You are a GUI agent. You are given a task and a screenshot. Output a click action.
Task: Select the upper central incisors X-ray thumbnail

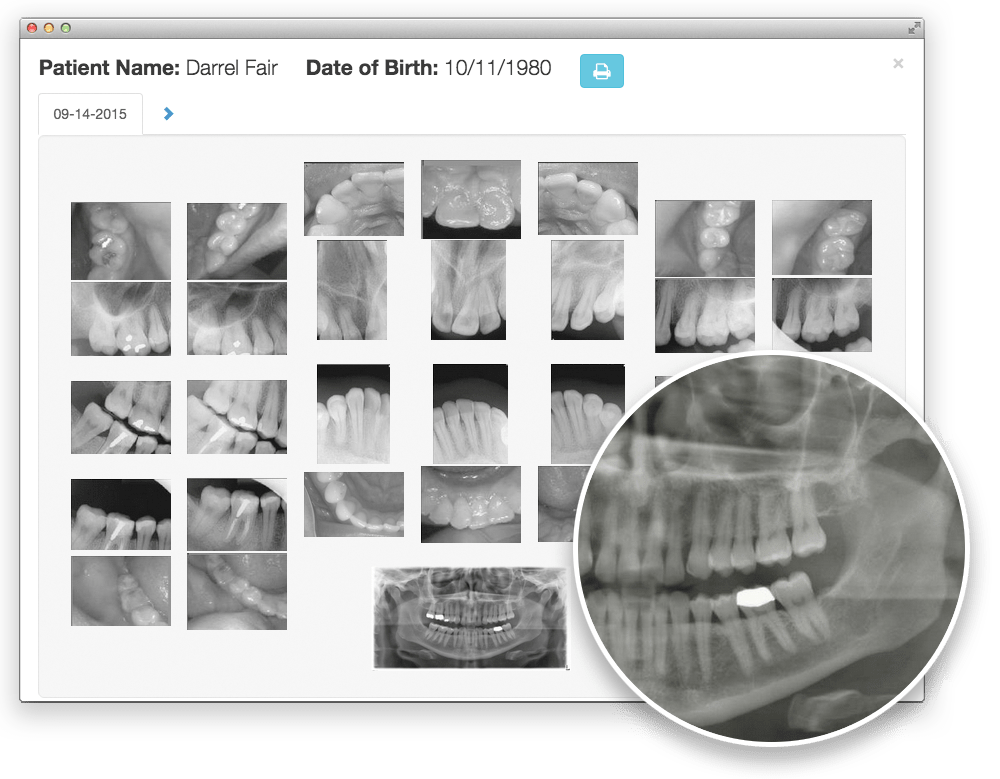(468, 290)
